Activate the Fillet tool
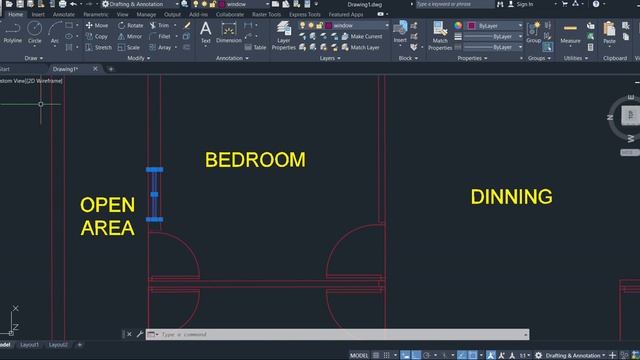640x360 pixels. tap(160, 36)
